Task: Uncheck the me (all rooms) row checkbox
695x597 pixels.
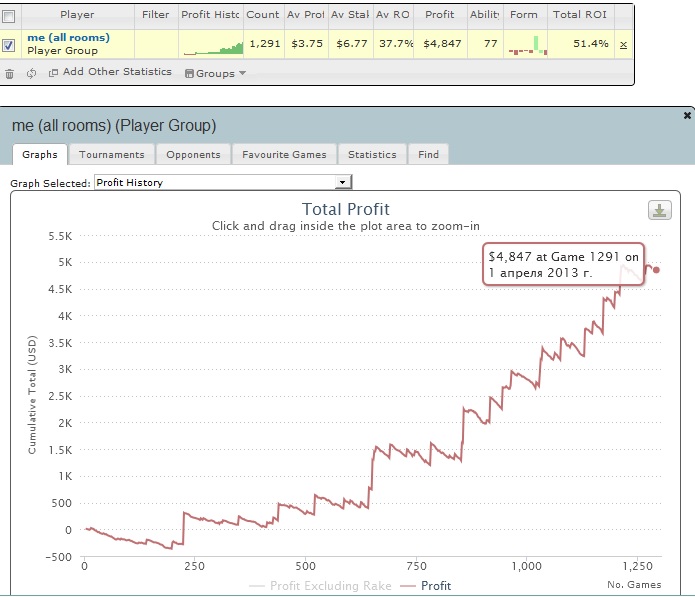Action: (8, 45)
